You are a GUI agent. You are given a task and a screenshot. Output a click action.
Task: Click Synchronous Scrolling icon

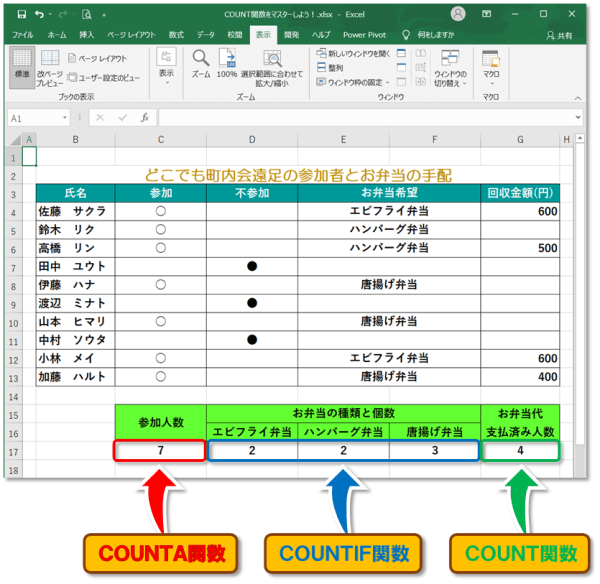[421, 67]
